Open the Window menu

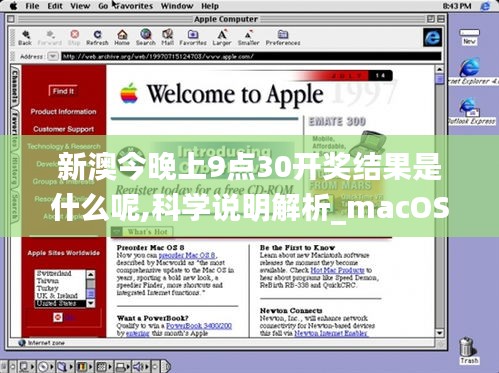(177, 6)
